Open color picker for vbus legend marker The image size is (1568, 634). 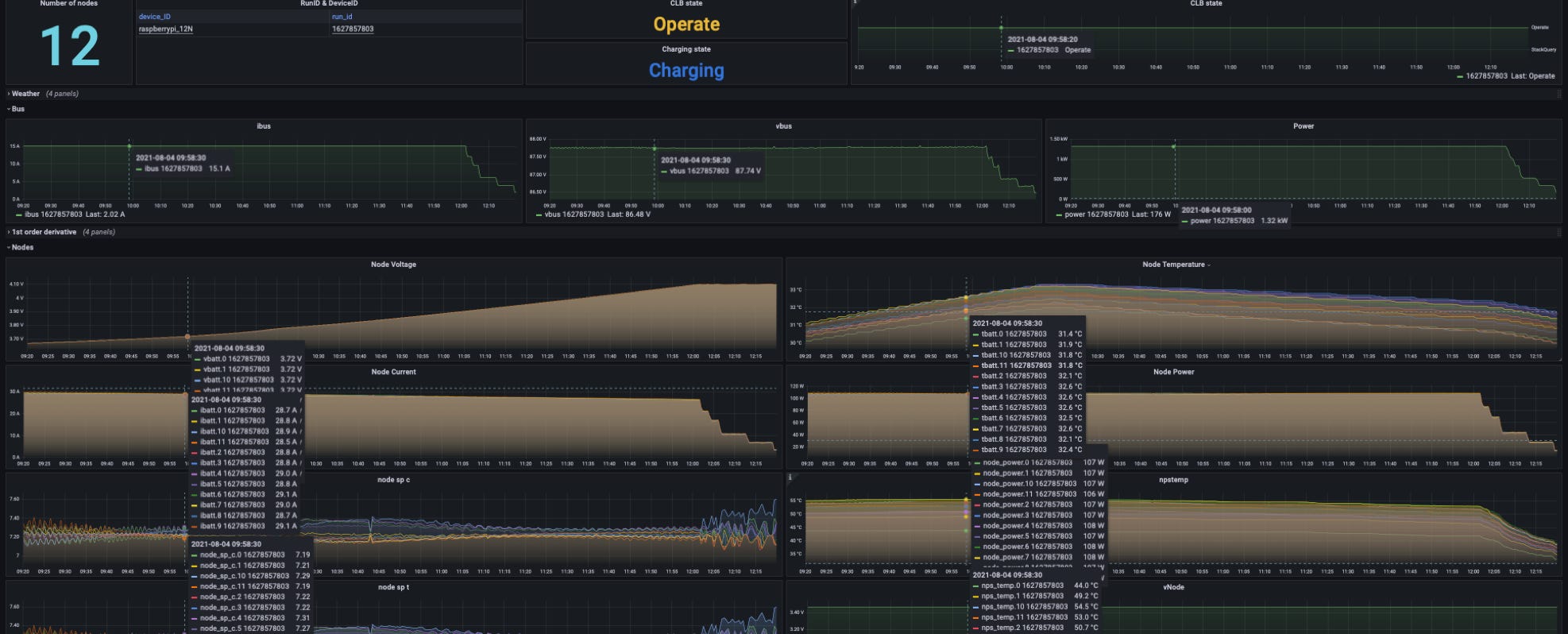click(539, 215)
